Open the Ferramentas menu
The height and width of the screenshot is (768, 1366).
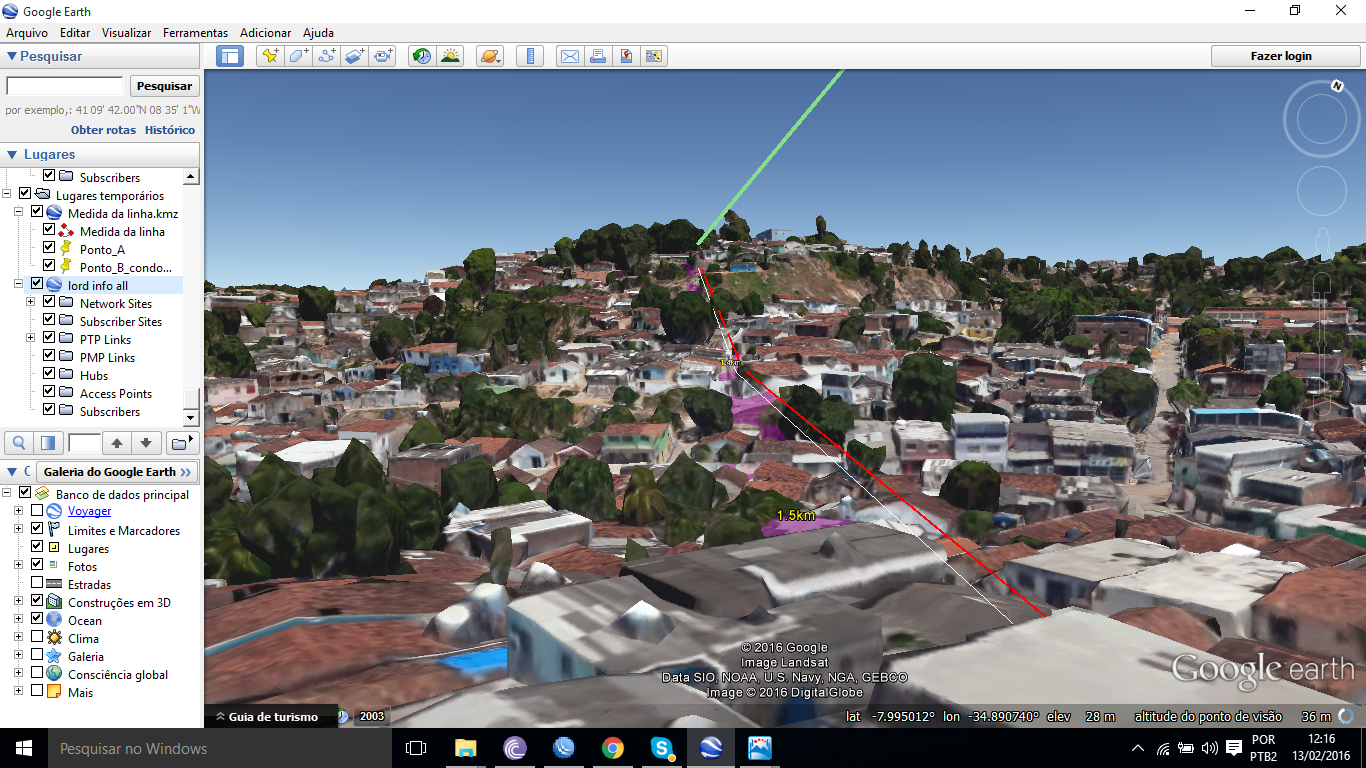tap(195, 33)
